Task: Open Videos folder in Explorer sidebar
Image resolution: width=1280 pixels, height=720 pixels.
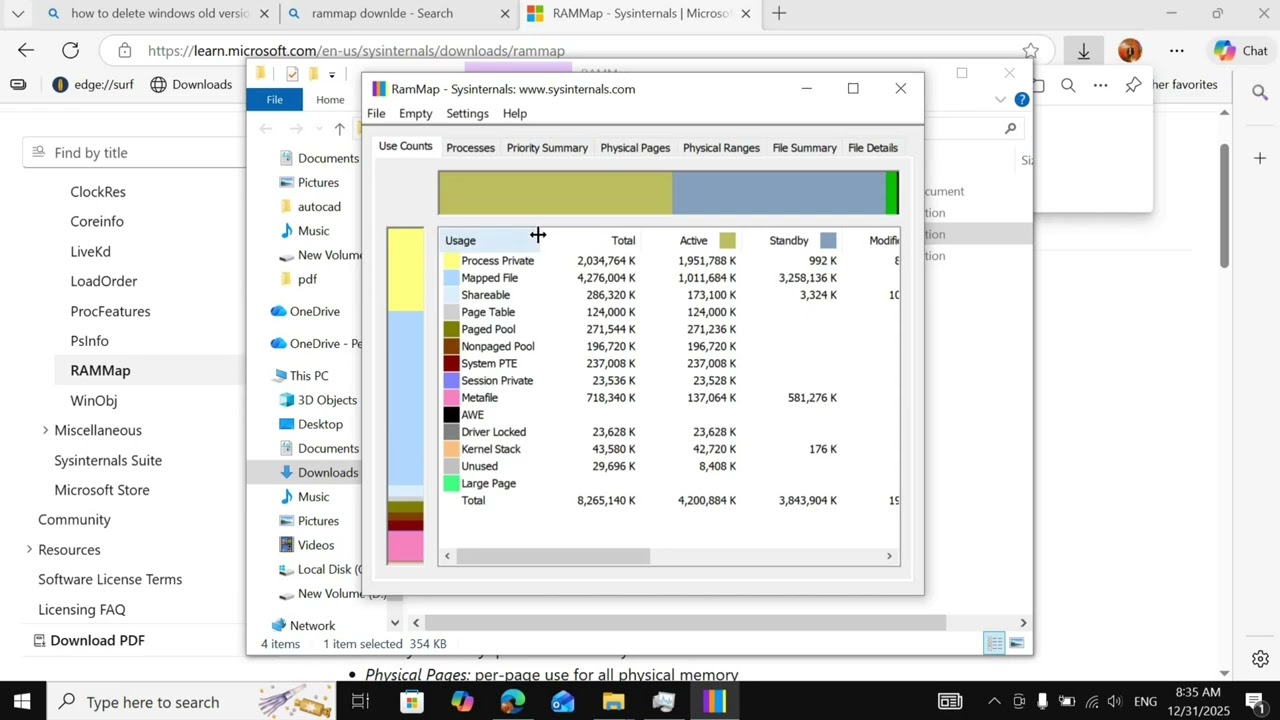Action: click(307, 545)
